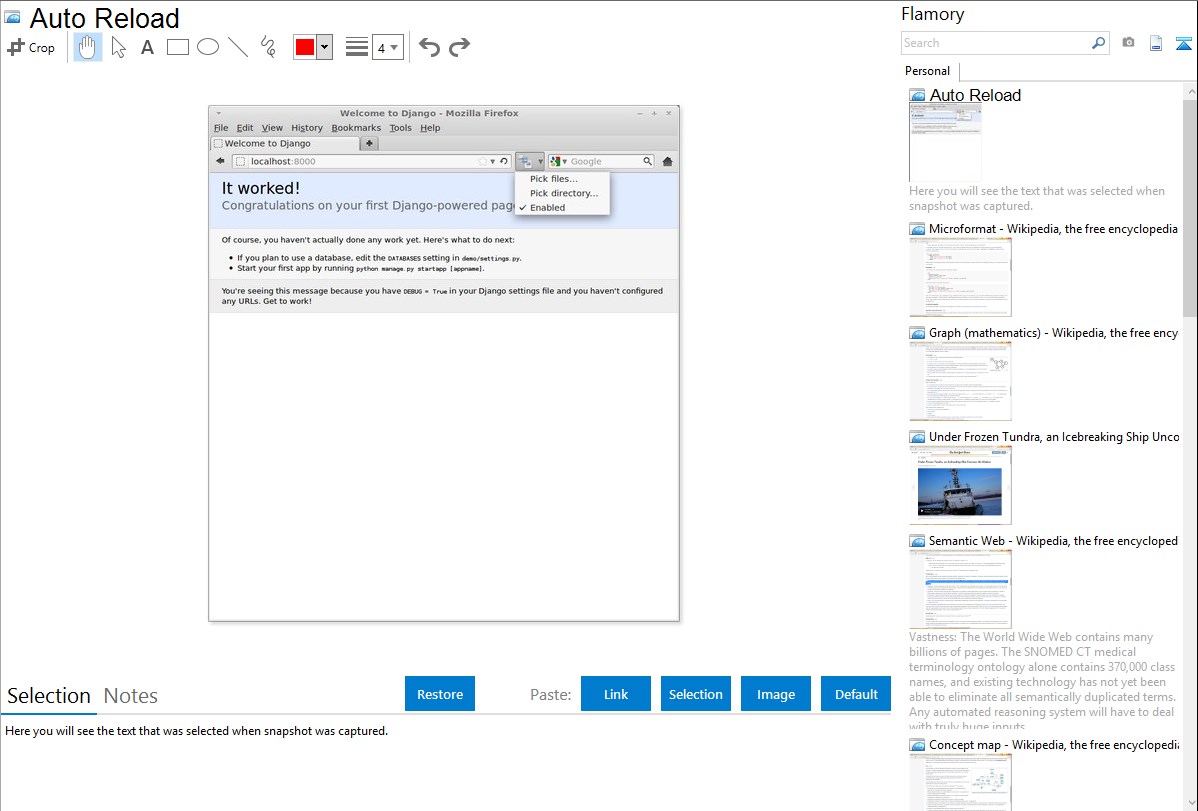Select the freehand scribble tool
The height and width of the screenshot is (811, 1198).
pos(268,47)
